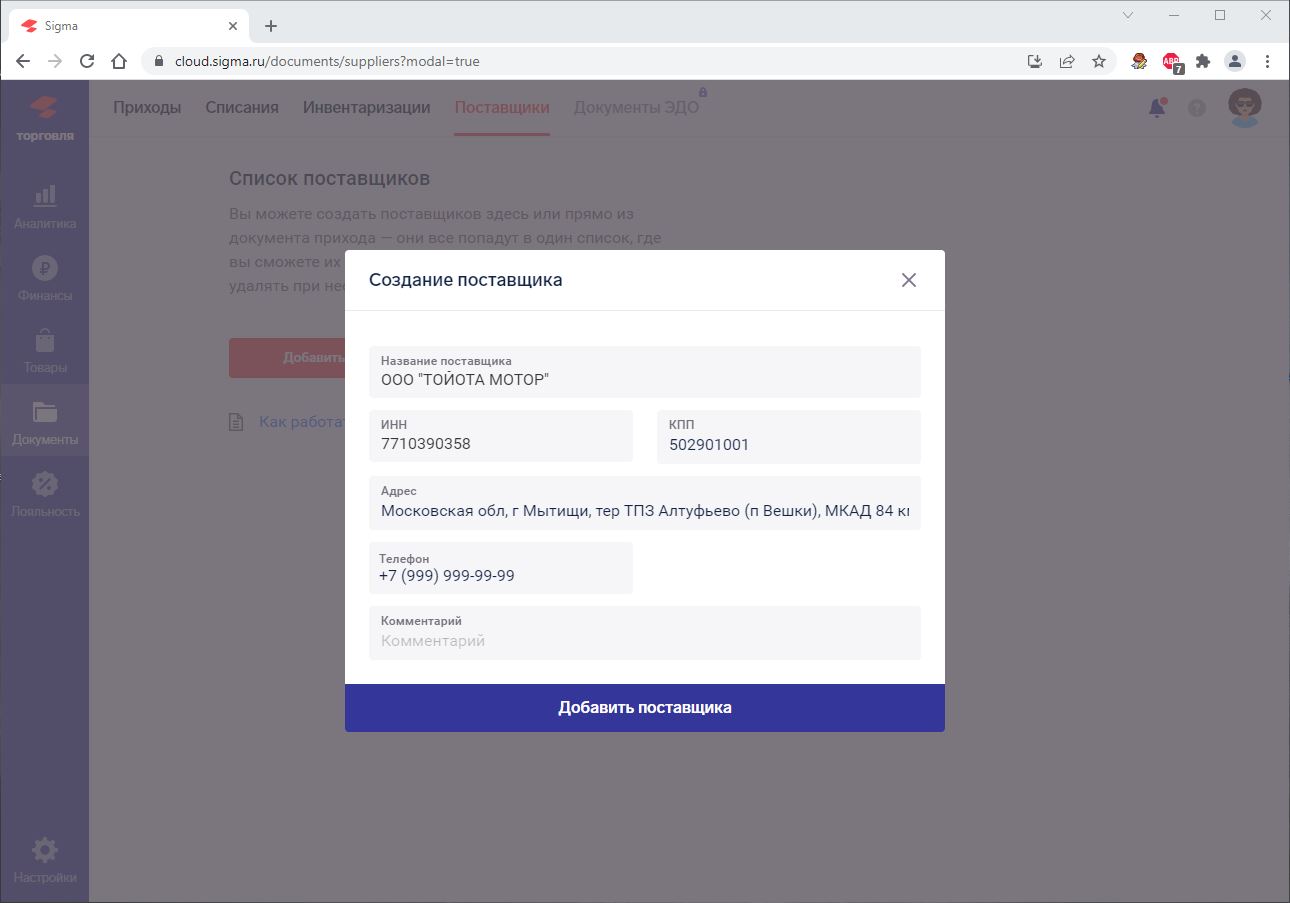Click the browser home icon

(120, 60)
